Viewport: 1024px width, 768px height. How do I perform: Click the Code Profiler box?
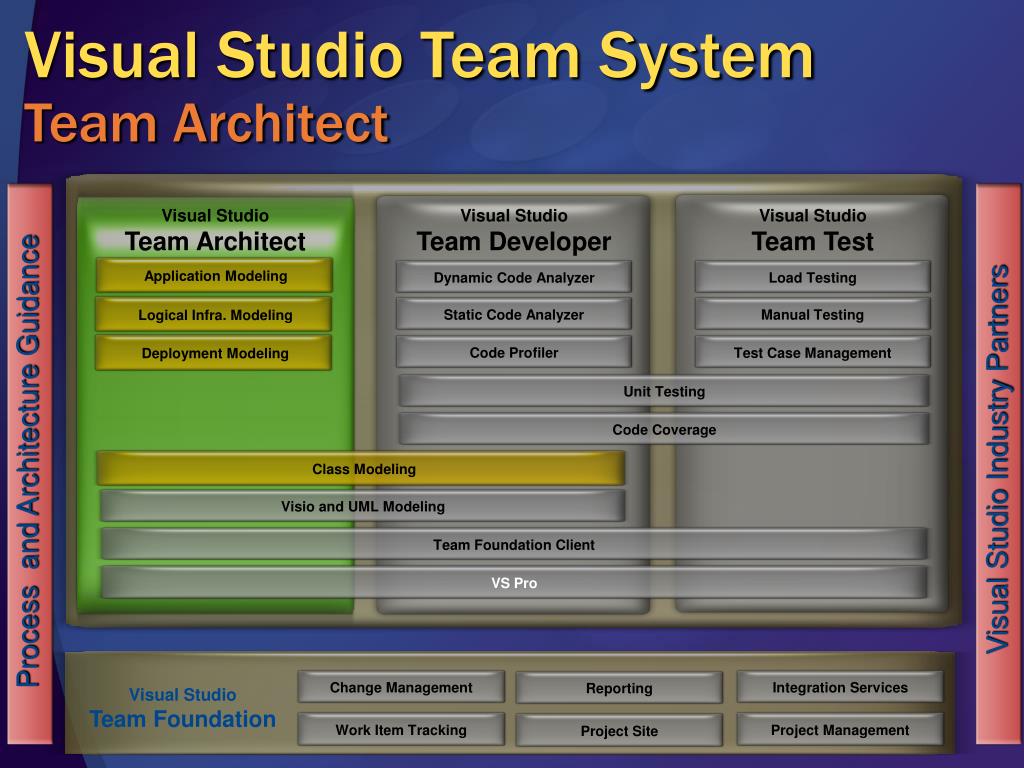(x=514, y=353)
